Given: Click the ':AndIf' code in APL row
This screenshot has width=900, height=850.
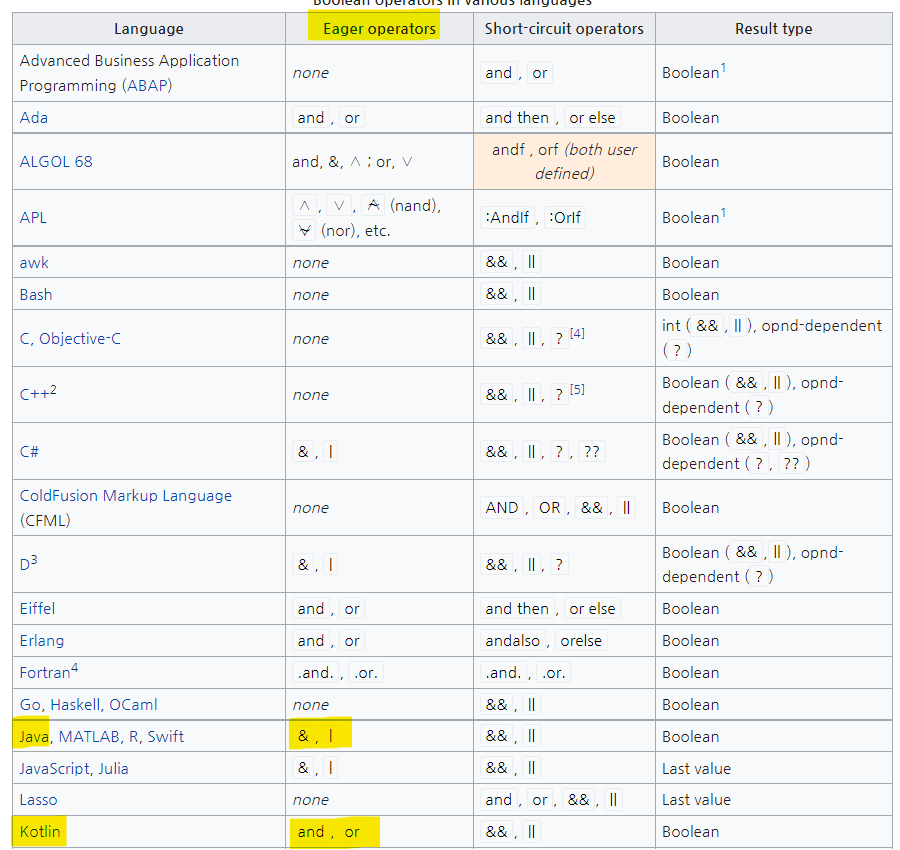Looking at the screenshot, I should coord(507,218).
